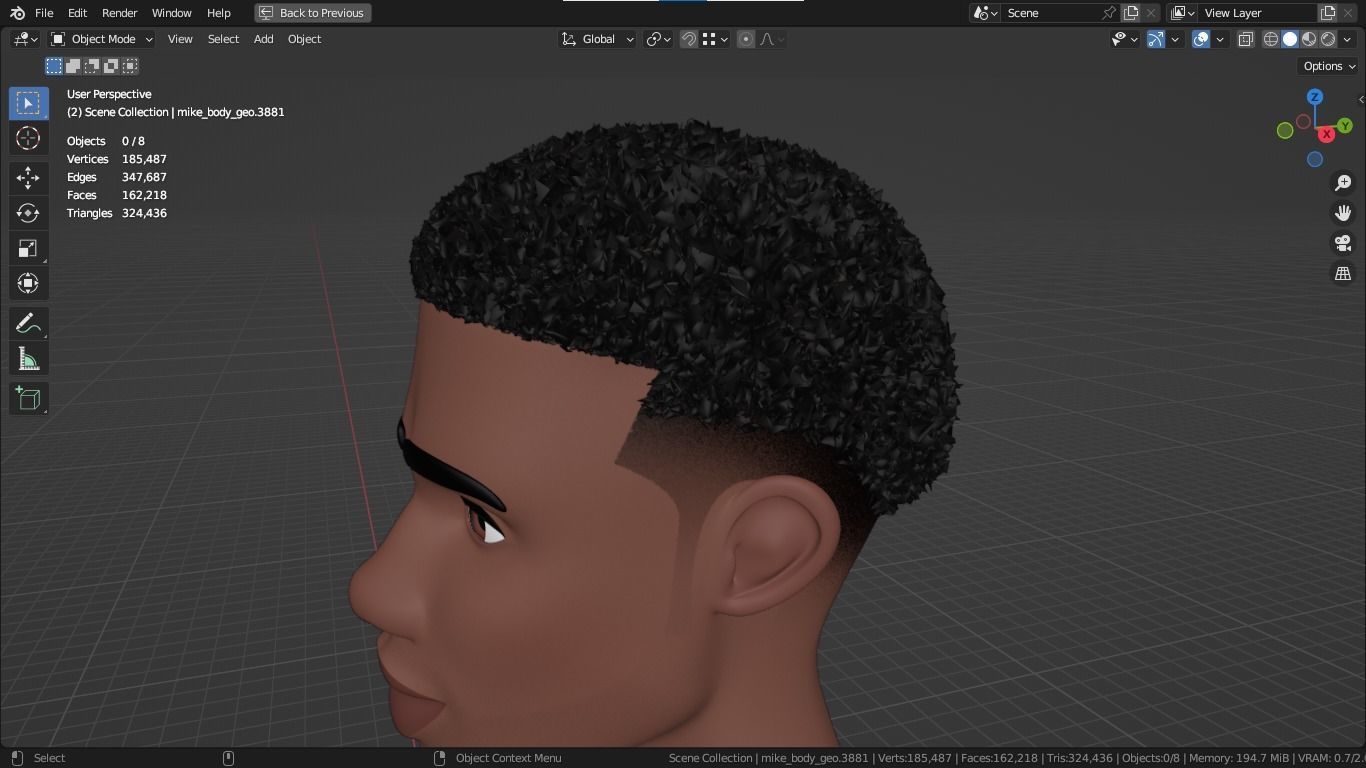Set selection mode to Extend
The height and width of the screenshot is (768, 1366).
tap(73, 66)
